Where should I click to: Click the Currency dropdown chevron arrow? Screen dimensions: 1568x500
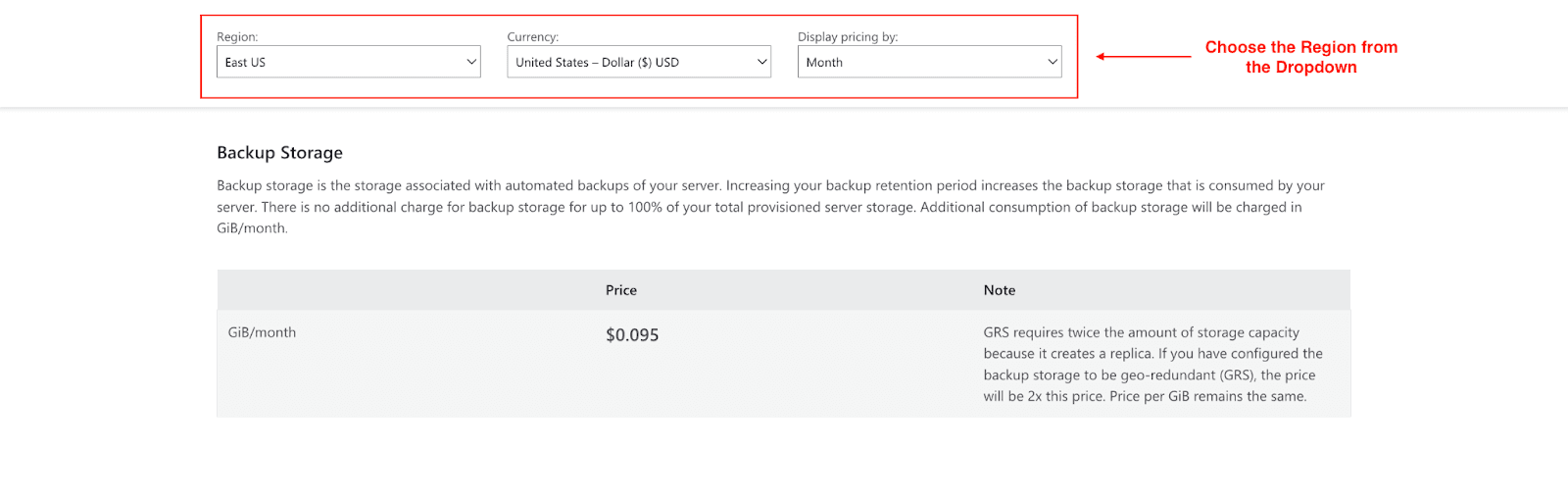(761, 62)
